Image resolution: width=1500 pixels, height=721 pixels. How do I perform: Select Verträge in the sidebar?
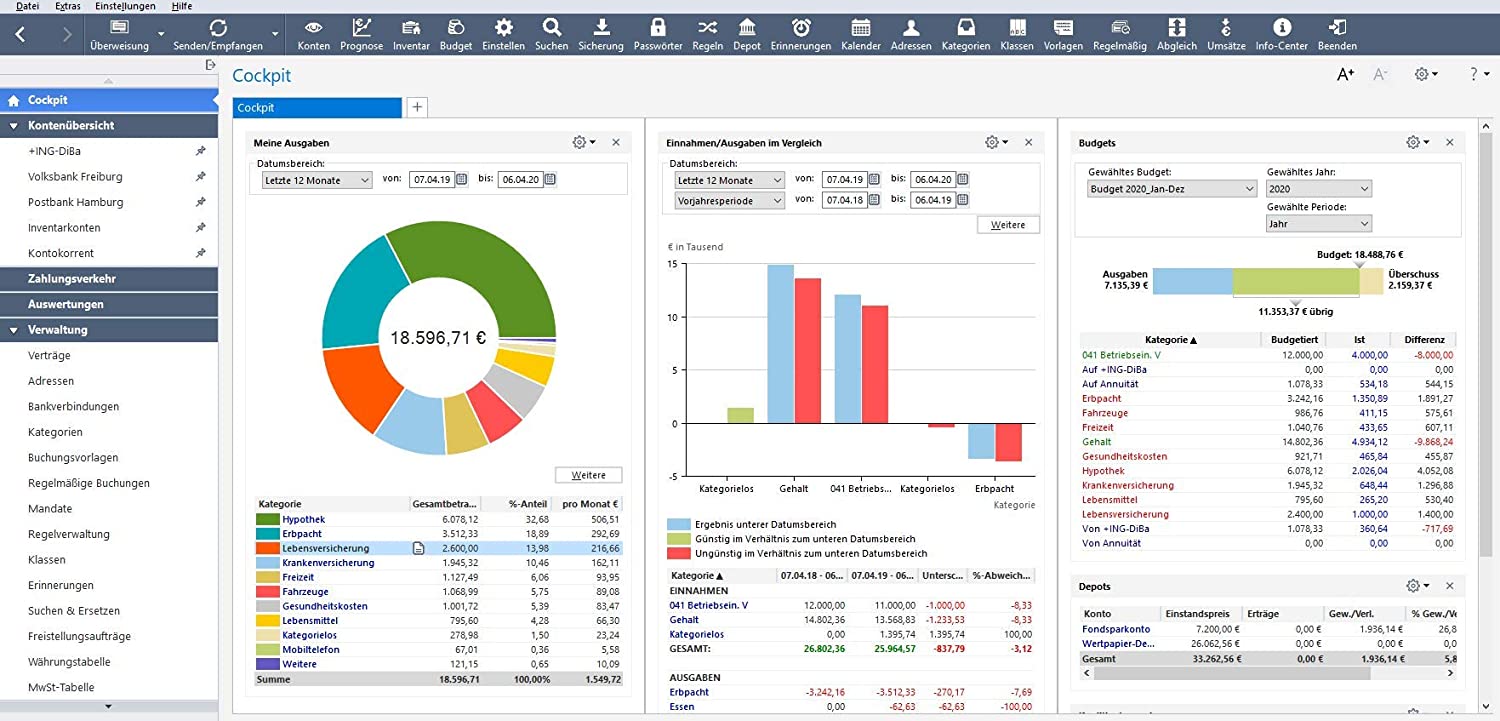click(50, 356)
